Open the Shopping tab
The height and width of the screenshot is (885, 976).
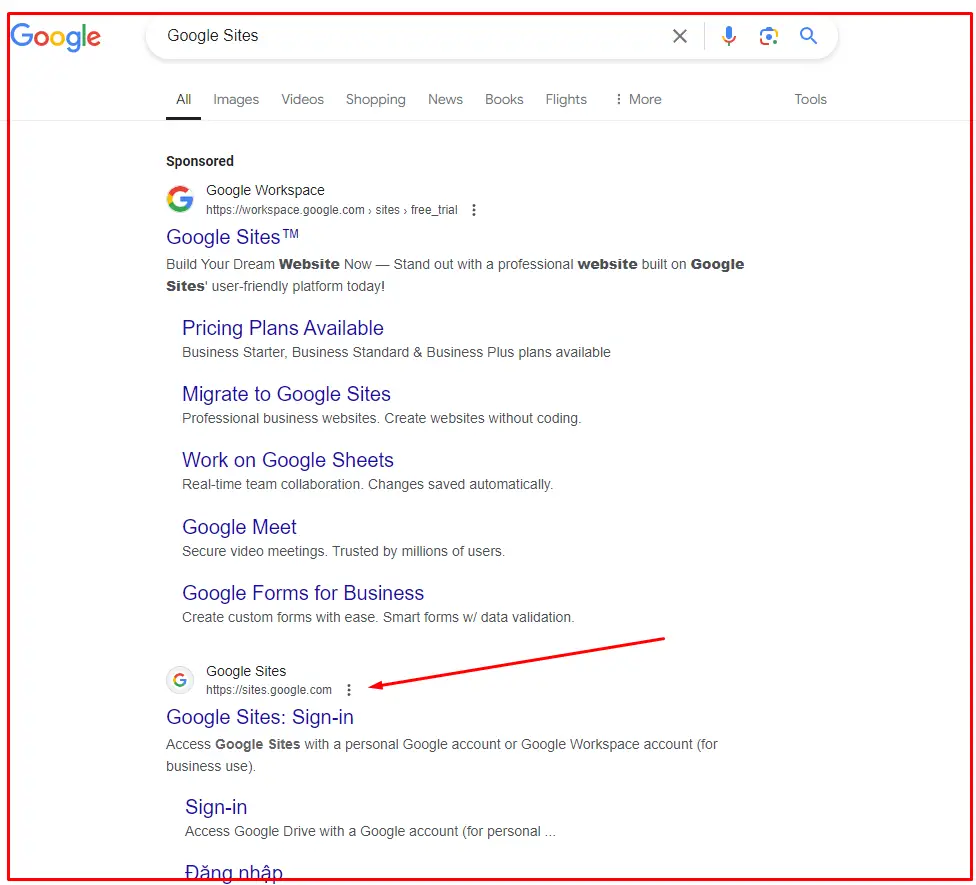pyautogui.click(x=375, y=100)
